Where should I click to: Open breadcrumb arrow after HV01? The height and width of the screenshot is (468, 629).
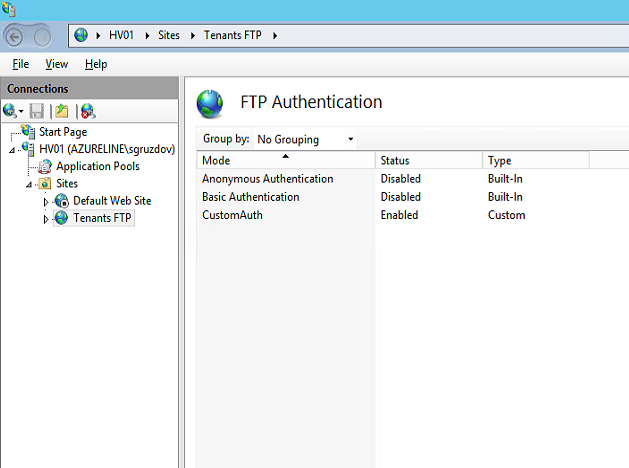tap(147, 36)
